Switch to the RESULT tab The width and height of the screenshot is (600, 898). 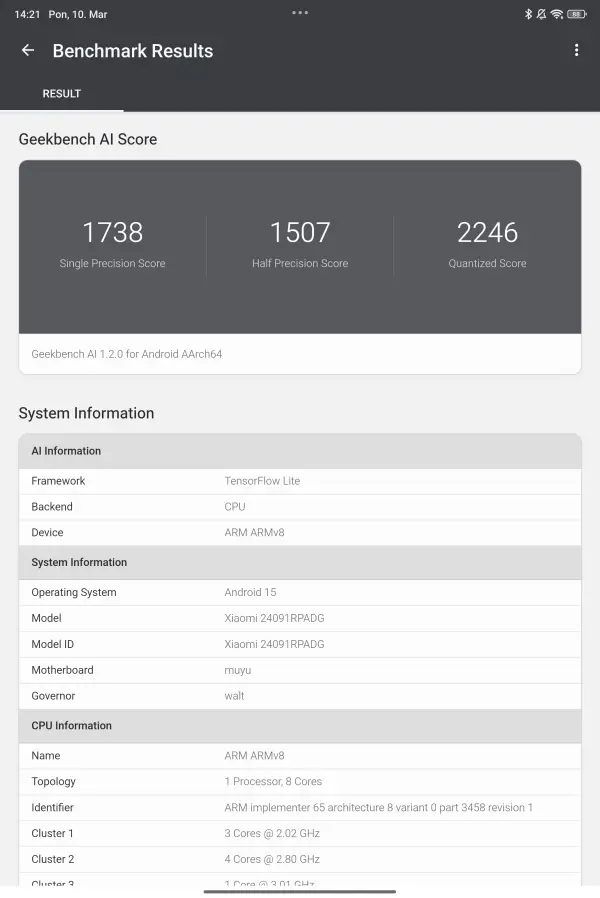coord(61,93)
